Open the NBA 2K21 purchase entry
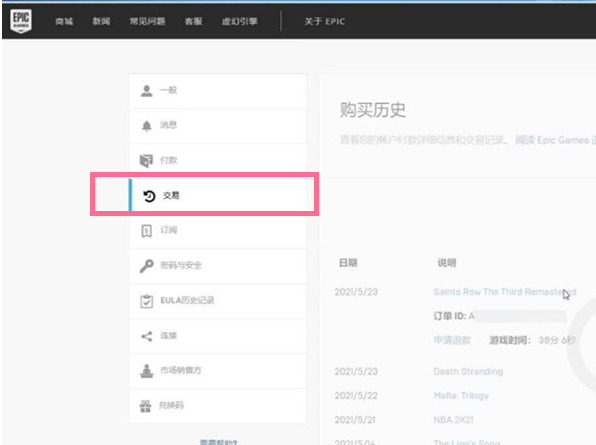Image resolution: width=596 pixels, height=445 pixels. 453,420
